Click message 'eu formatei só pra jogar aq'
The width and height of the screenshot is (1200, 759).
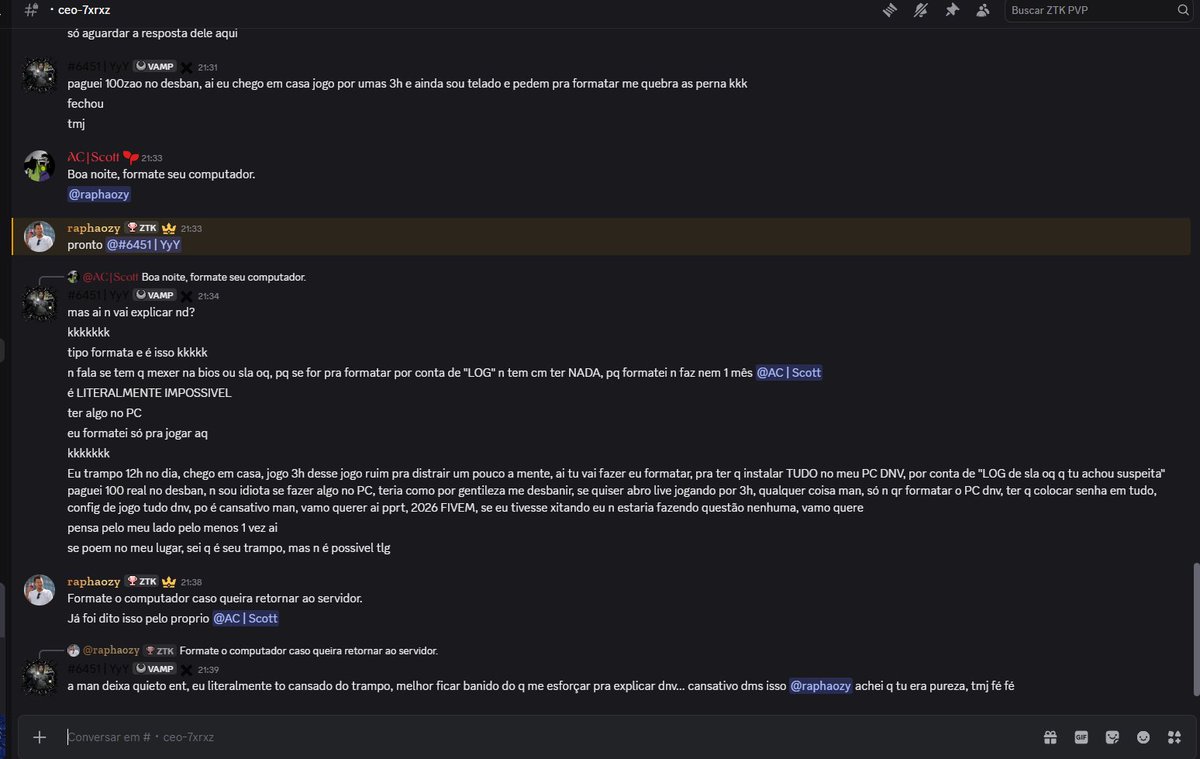[x=137, y=433]
